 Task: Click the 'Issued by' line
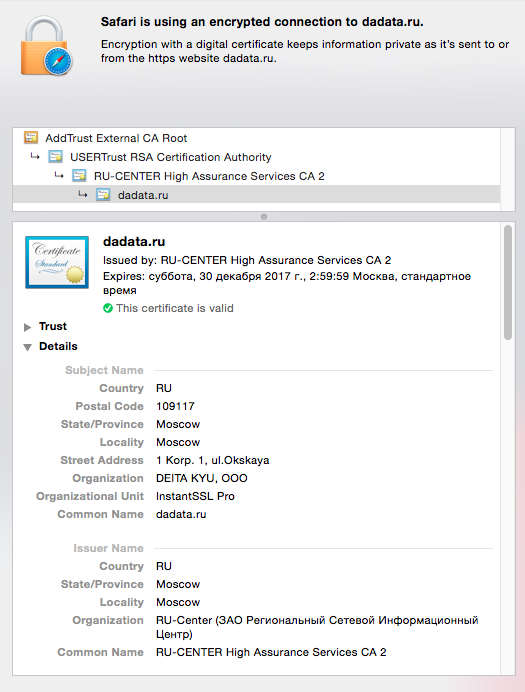pyautogui.click(x=247, y=260)
